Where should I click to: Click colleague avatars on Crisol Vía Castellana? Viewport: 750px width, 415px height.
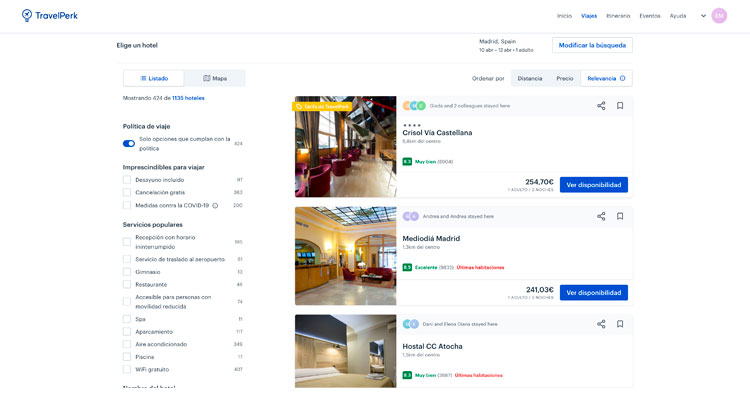click(x=414, y=106)
